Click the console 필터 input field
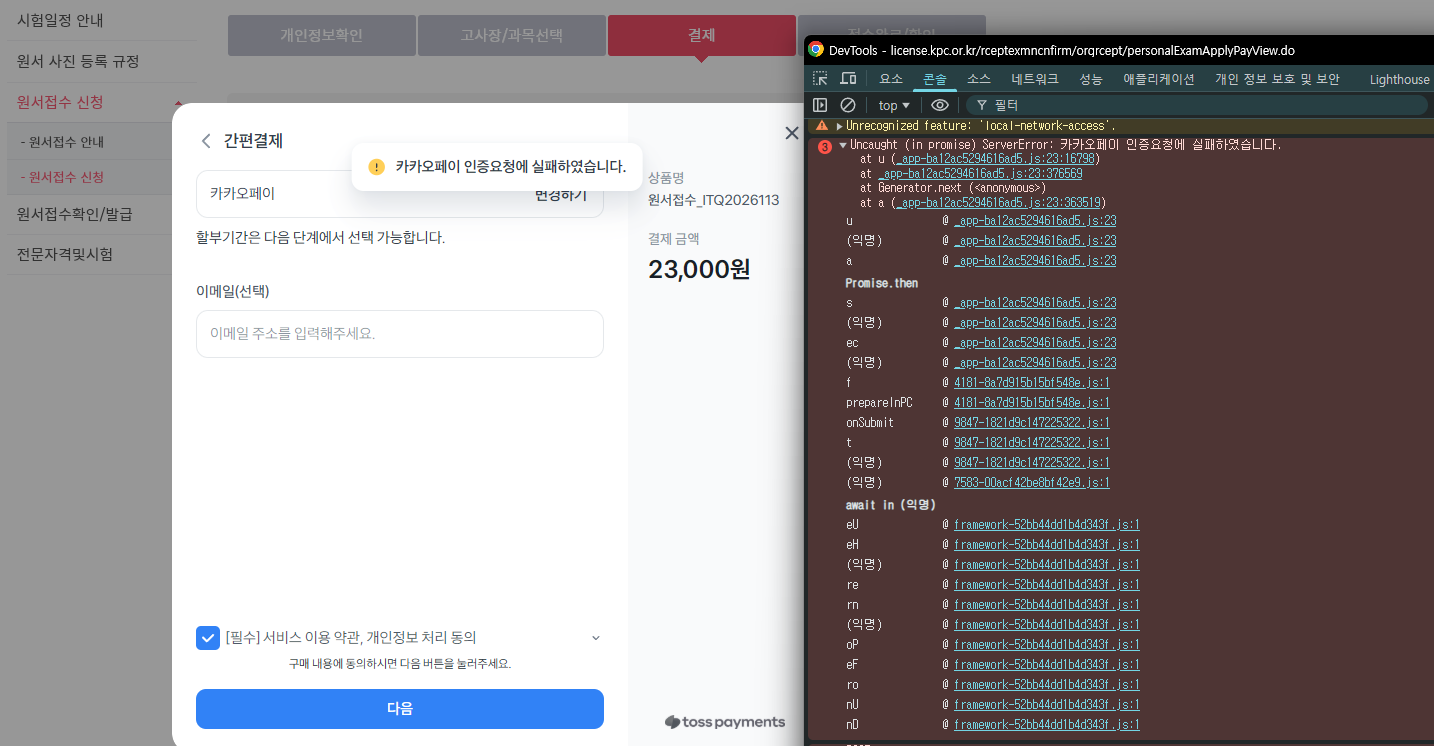The image size is (1434, 746). (1196, 105)
